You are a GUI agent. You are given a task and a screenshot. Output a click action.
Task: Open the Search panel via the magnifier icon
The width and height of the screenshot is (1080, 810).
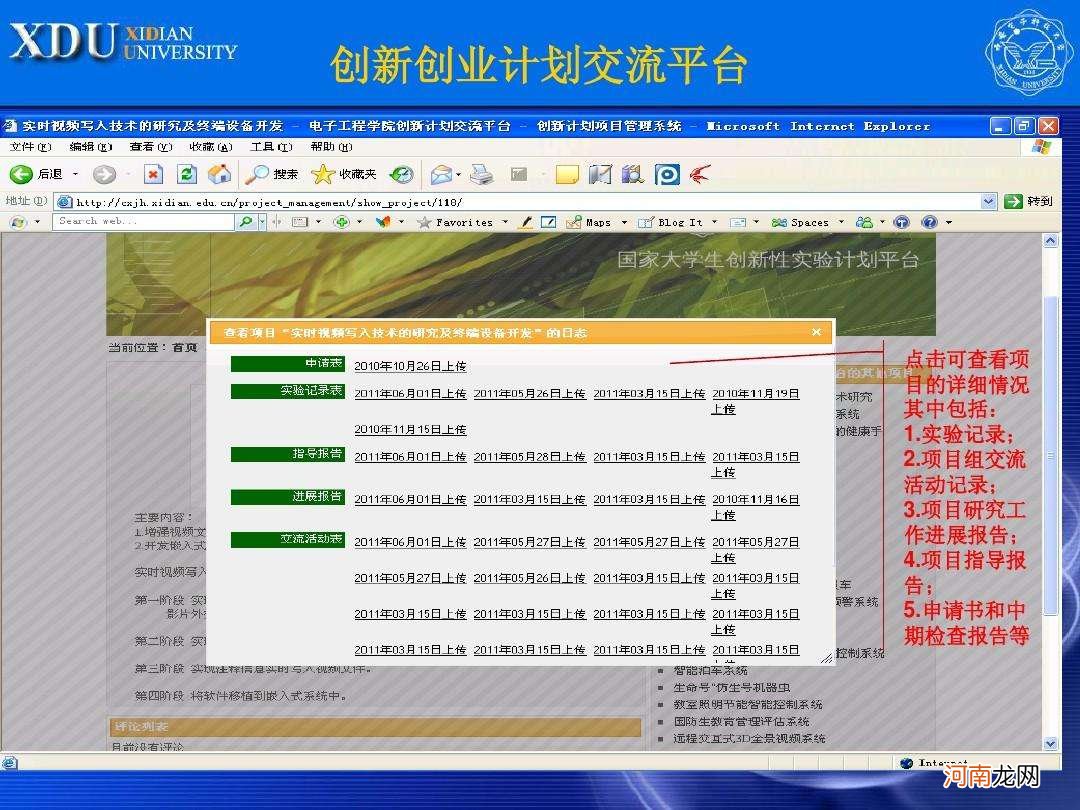257,172
